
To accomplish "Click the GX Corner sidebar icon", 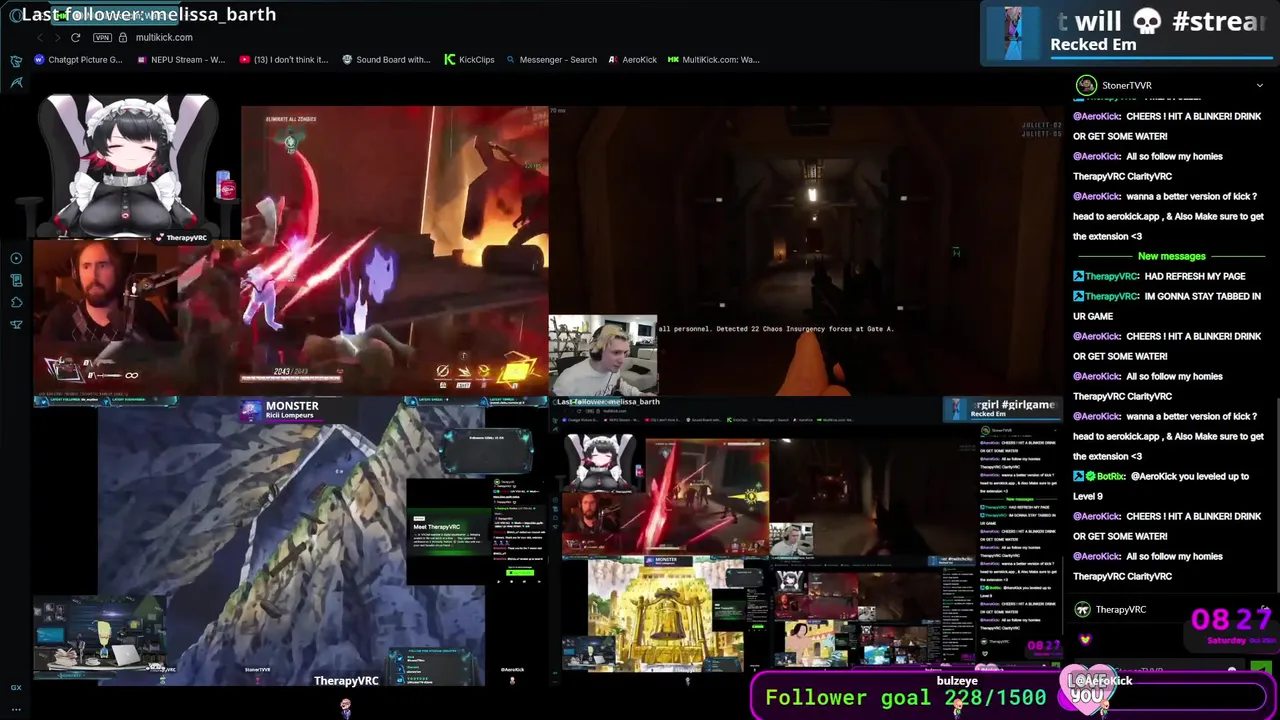I will tap(16, 62).
